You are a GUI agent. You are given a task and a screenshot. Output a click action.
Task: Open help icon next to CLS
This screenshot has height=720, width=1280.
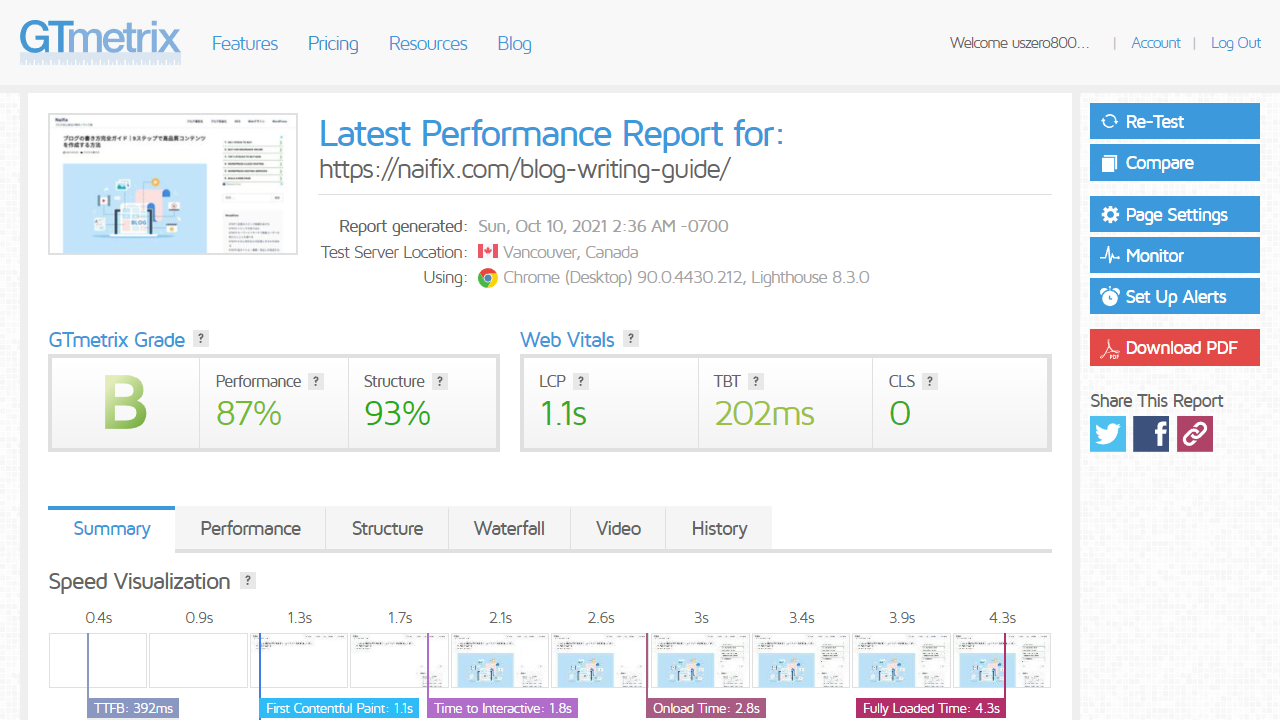930,381
